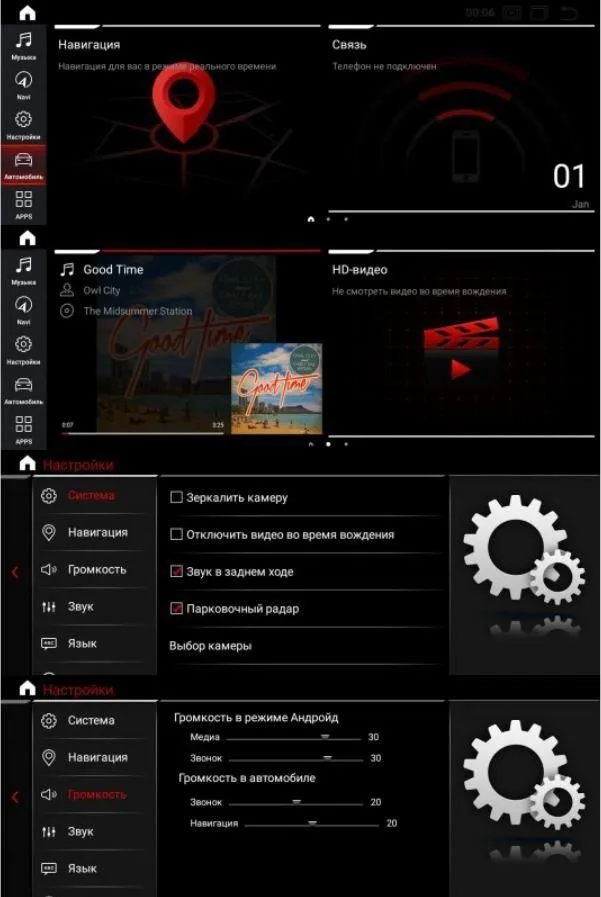The width and height of the screenshot is (601, 897).
Task: Uncheck the Парковочный радар checkbox
Action: tap(177, 608)
